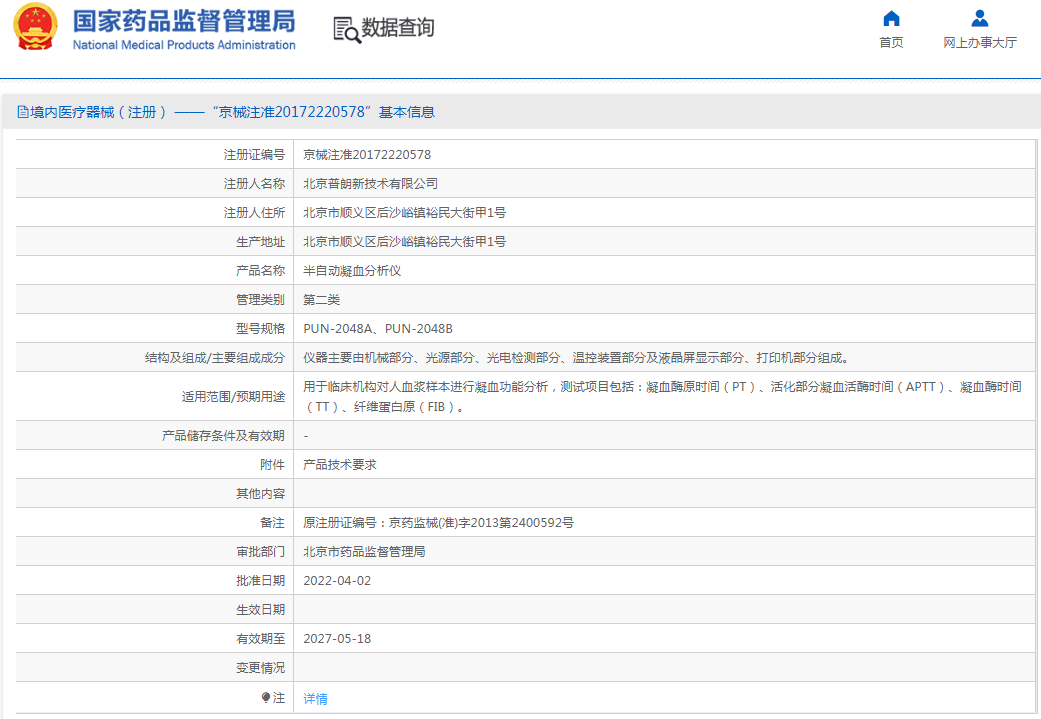Click approval date 2022-04-02
The image size is (1041, 719).
pos(337,581)
